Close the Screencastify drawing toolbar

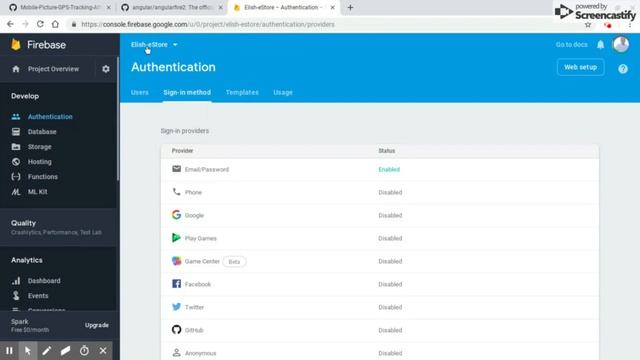(103, 351)
